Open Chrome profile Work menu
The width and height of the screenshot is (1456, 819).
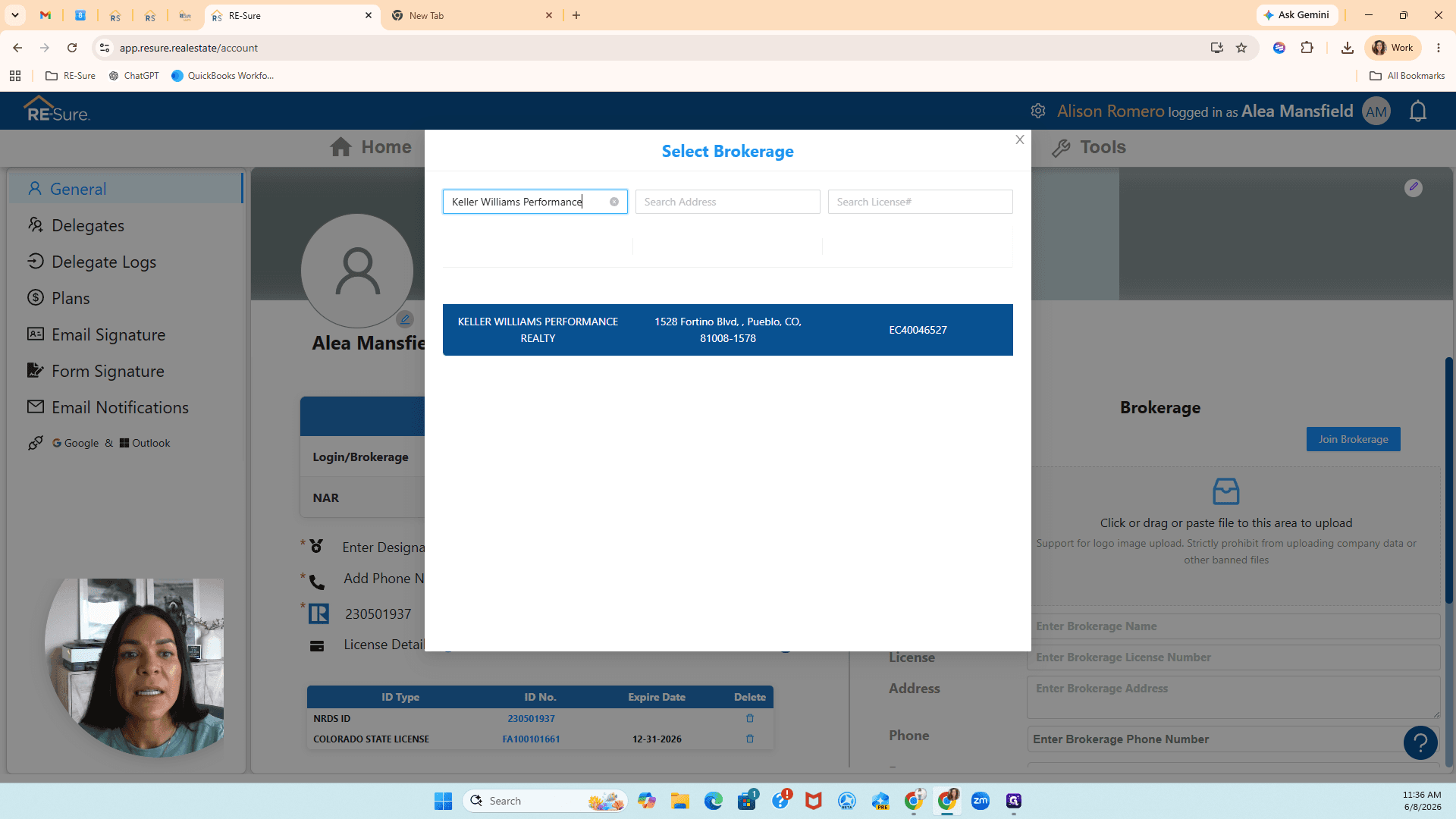(x=1393, y=48)
